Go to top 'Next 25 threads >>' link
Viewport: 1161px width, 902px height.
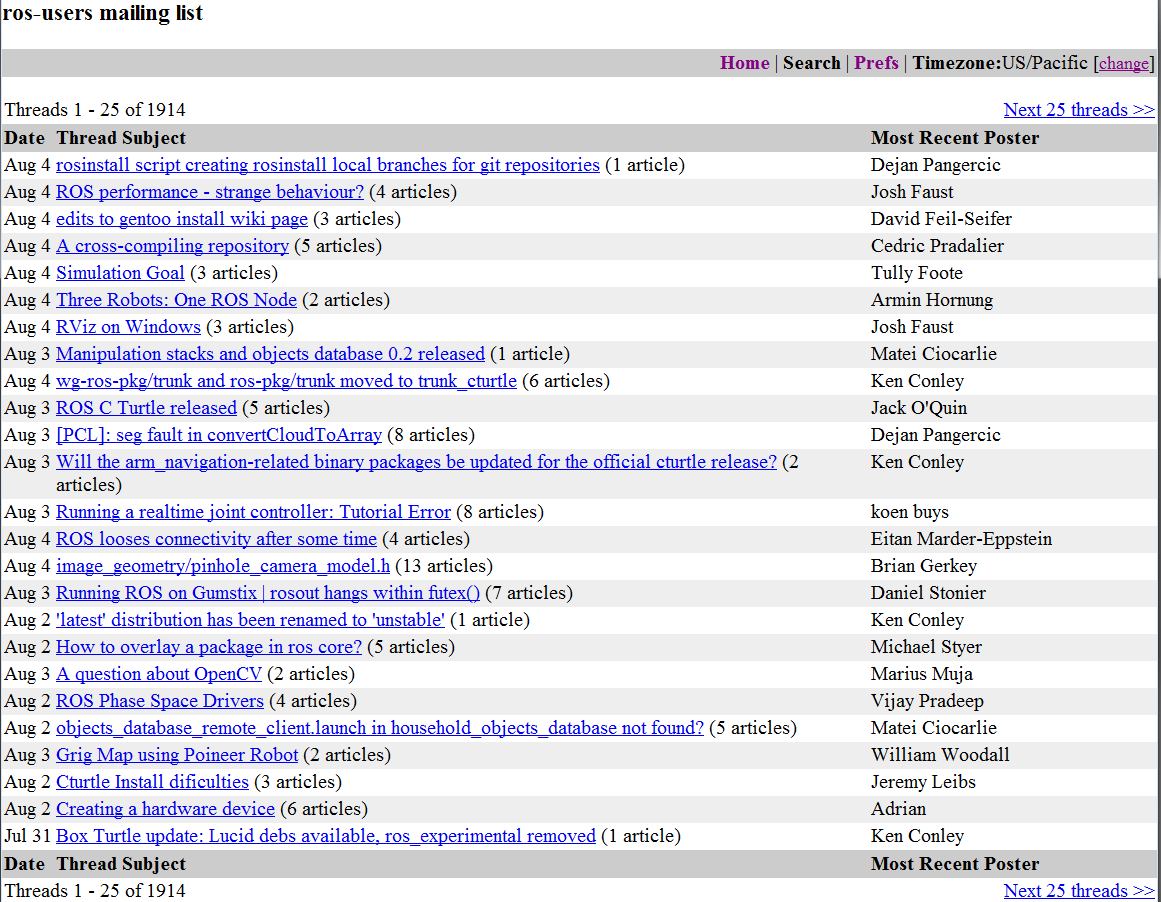[x=1079, y=110]
